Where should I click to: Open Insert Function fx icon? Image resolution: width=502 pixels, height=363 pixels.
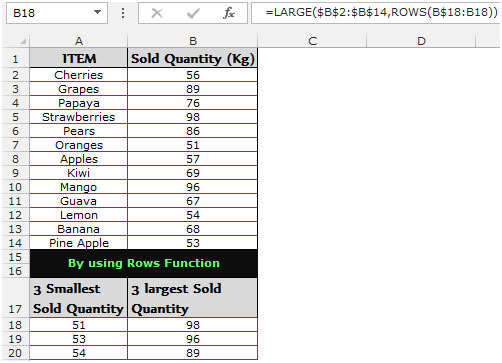tap(229, 13)
